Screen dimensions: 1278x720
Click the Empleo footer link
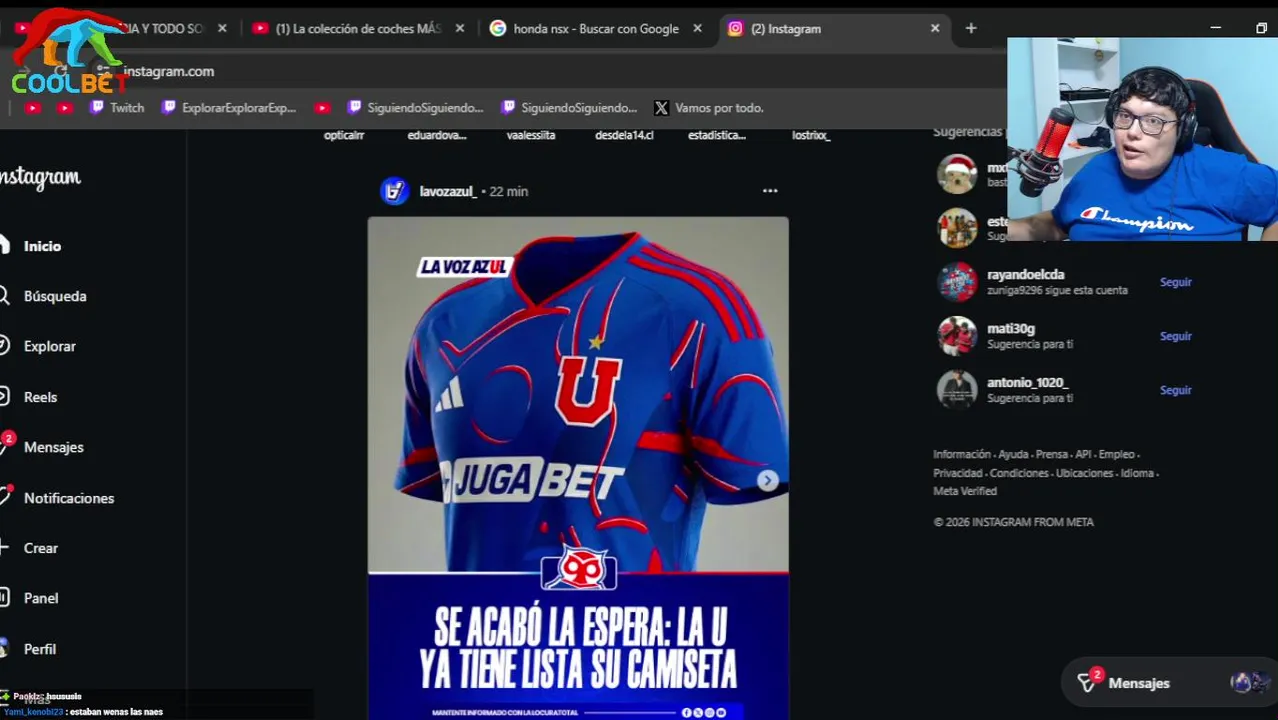1116,454
